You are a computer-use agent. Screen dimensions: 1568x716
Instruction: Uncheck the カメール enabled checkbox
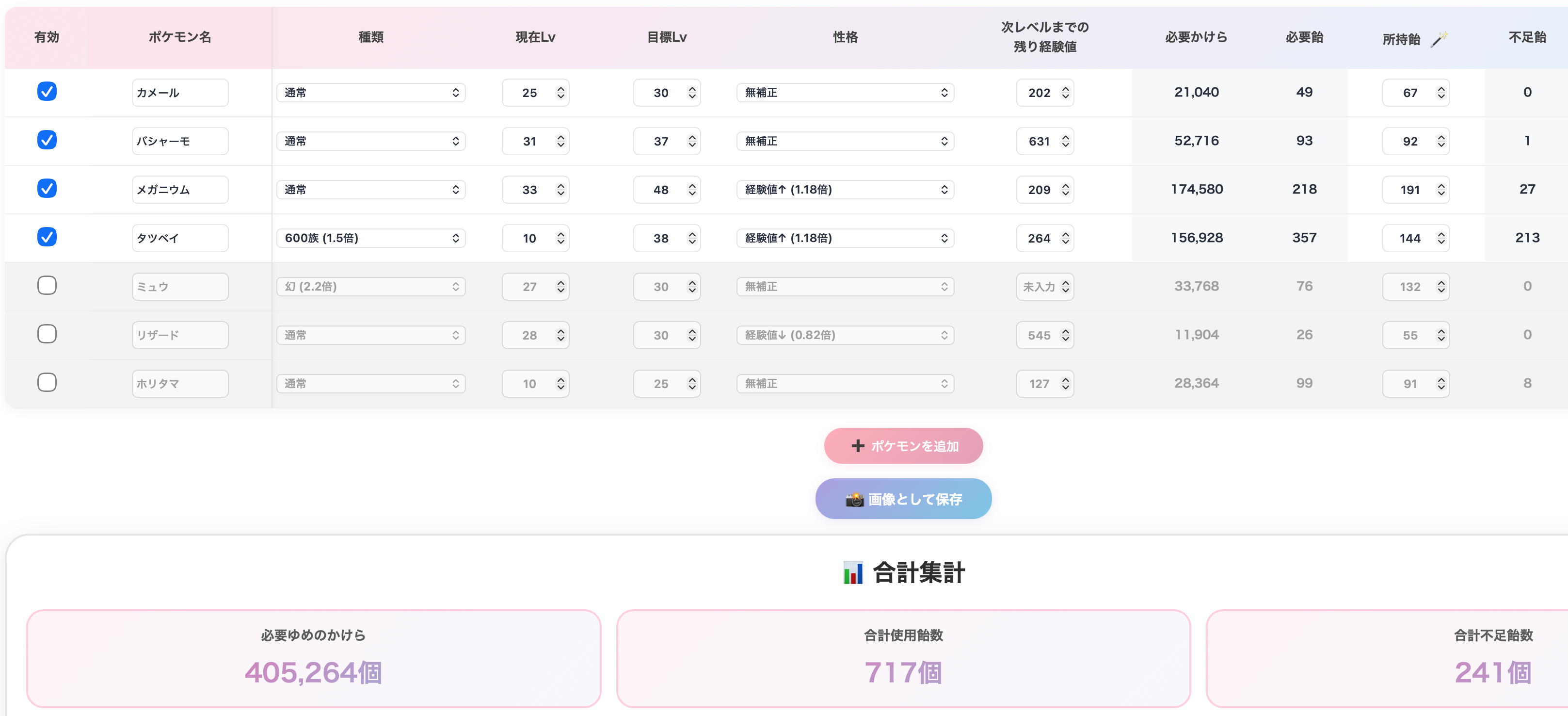pos(47,91)
